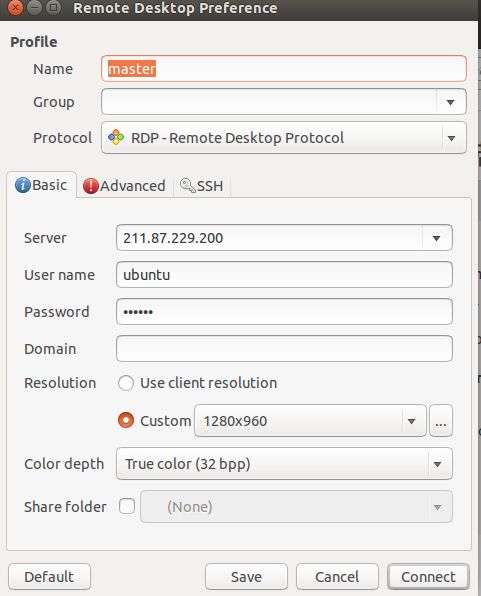Expand the Group dropdown arrow
Viewport: 481px width, 596px height.
pos(451,102)
